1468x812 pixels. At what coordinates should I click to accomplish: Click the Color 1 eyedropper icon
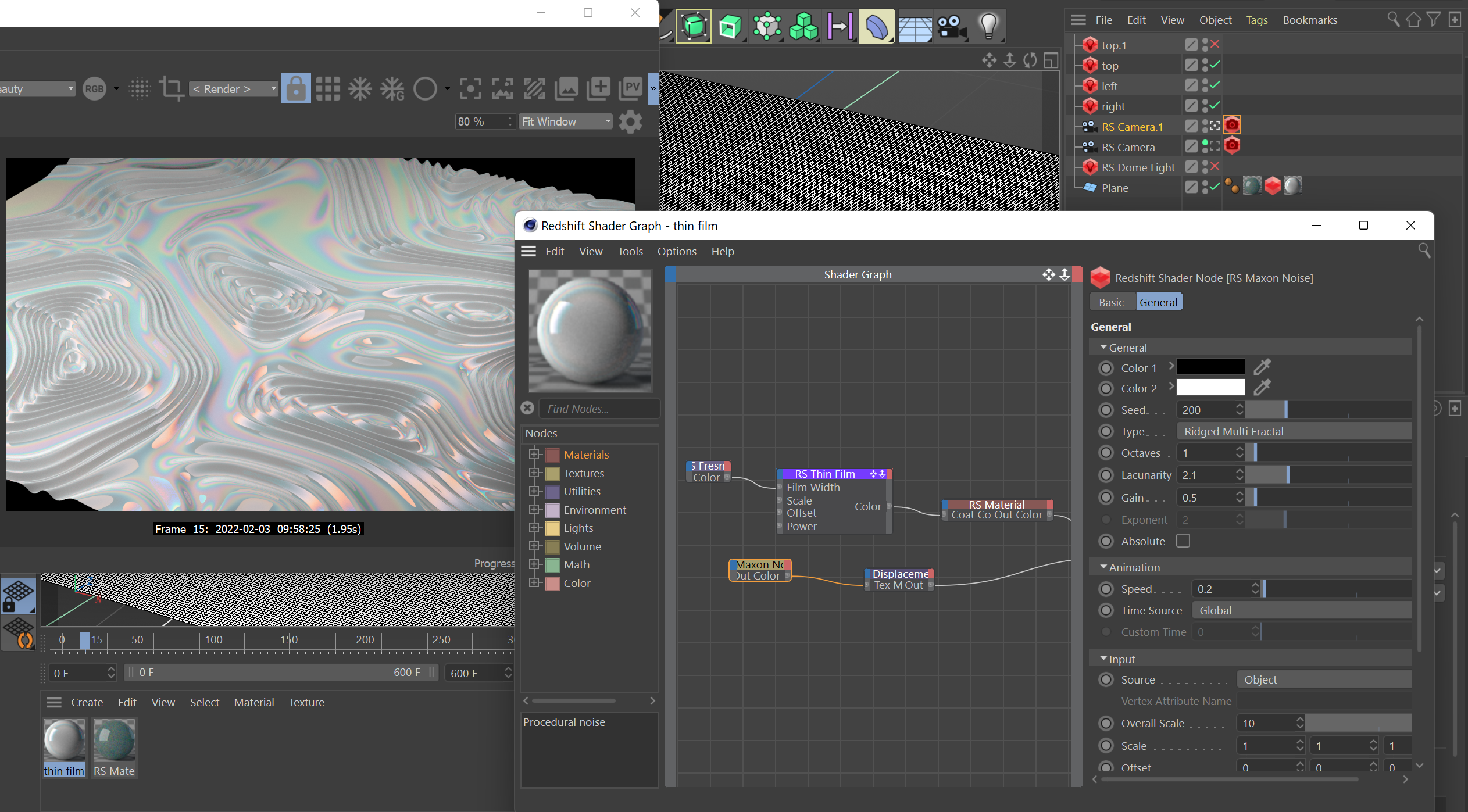point(1262,367)
